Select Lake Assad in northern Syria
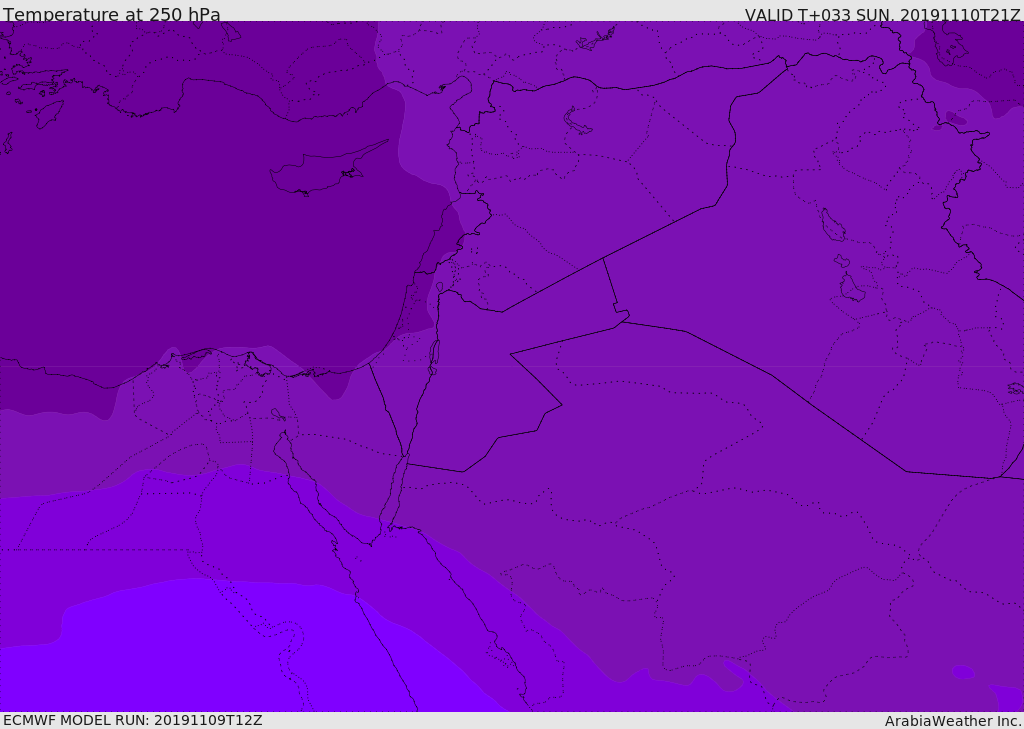The image size is (1024, 729). click(578, 121)
